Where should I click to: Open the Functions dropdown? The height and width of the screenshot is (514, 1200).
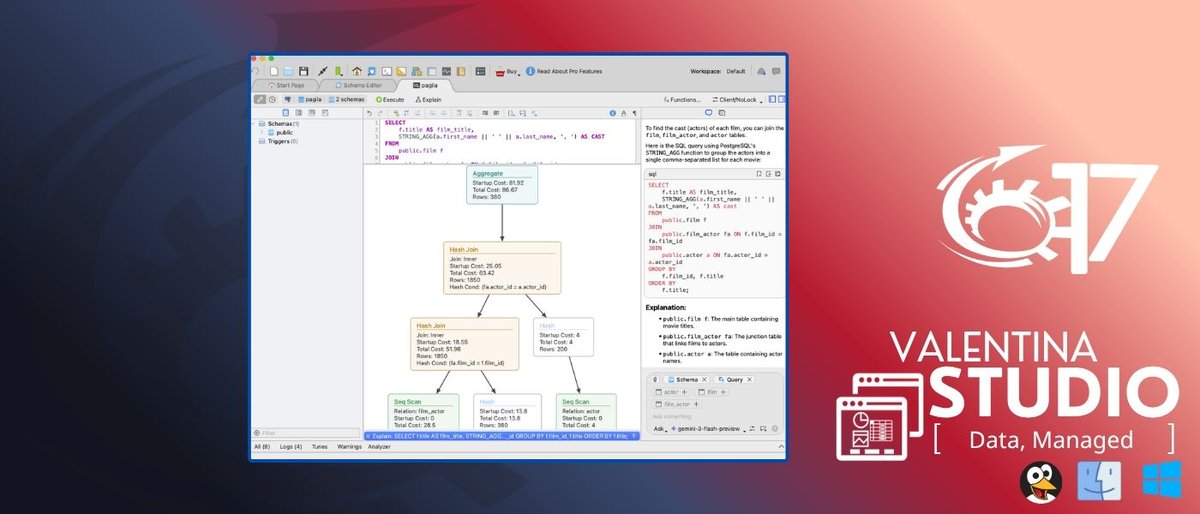(x=682, y=100)
